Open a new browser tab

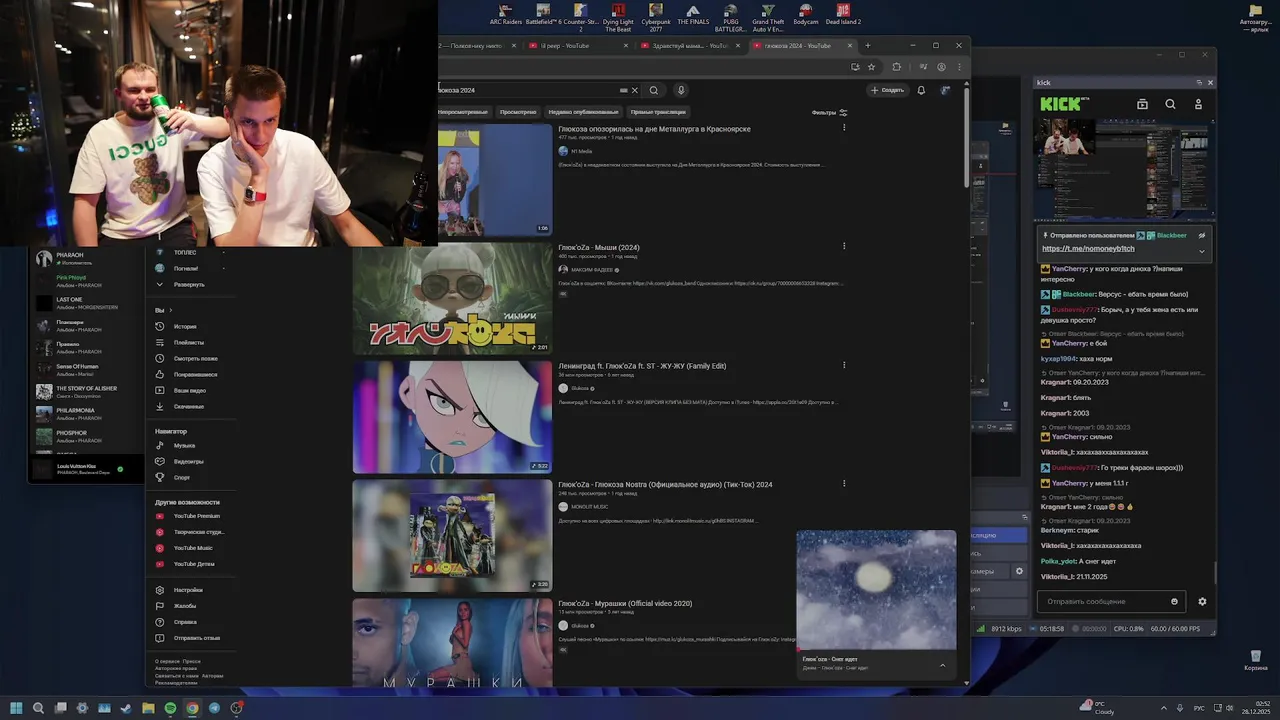tap(867, 45)
